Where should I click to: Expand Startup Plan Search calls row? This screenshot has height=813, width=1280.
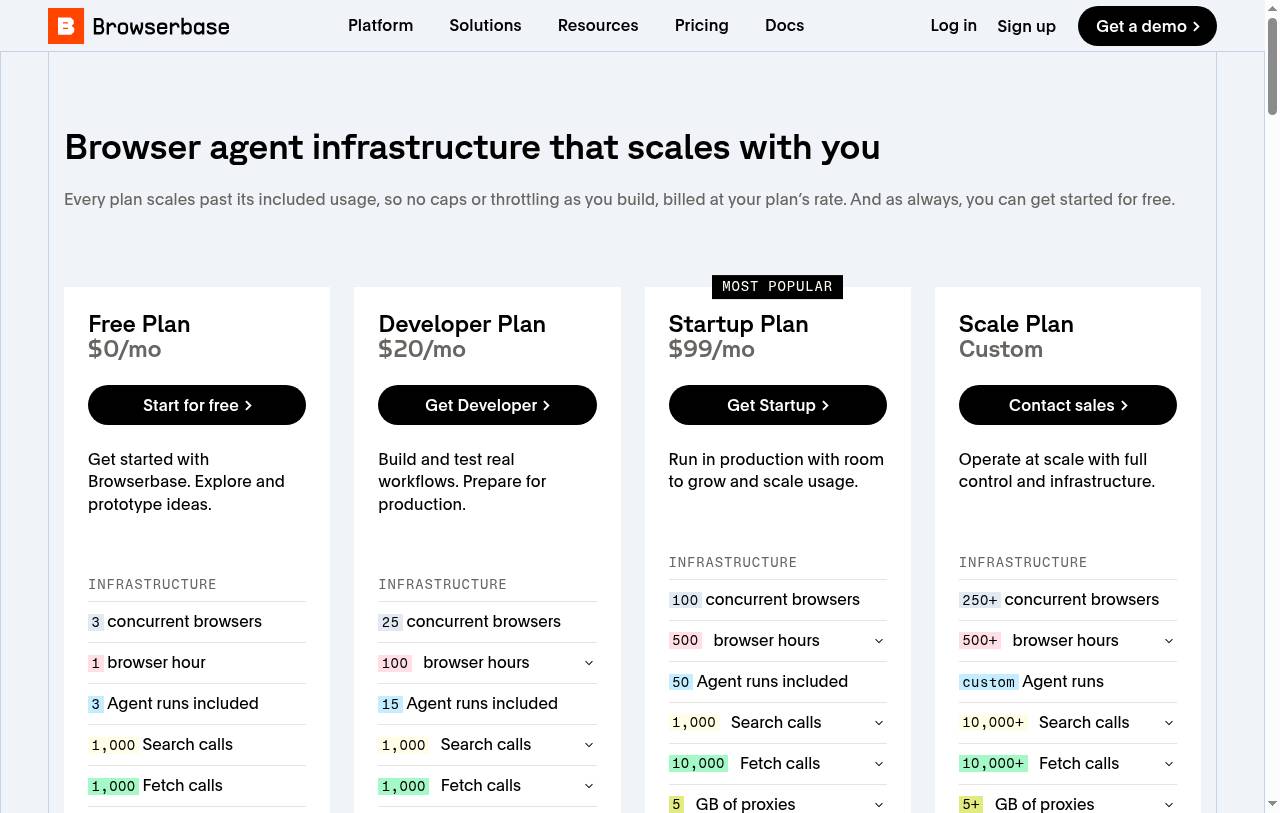pos(777,723)
